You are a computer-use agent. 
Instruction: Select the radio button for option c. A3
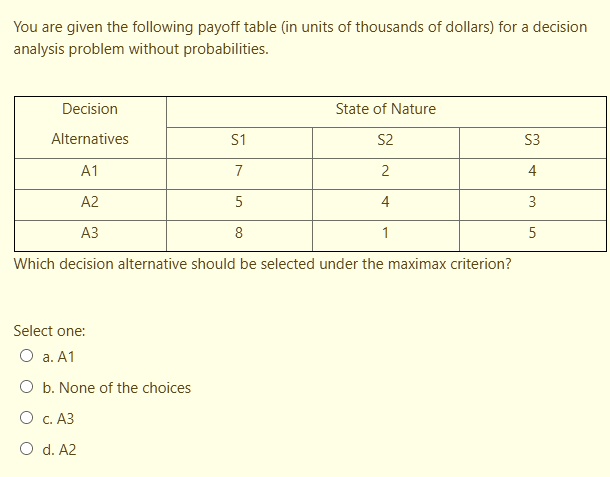pos(24,419)
